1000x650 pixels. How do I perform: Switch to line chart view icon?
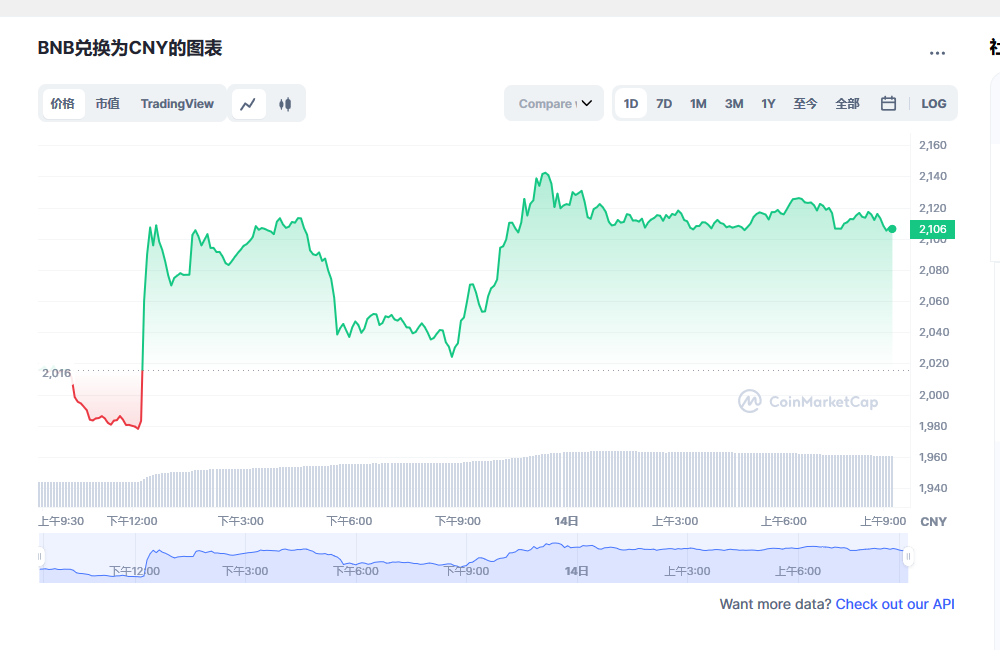click(249, 104)
